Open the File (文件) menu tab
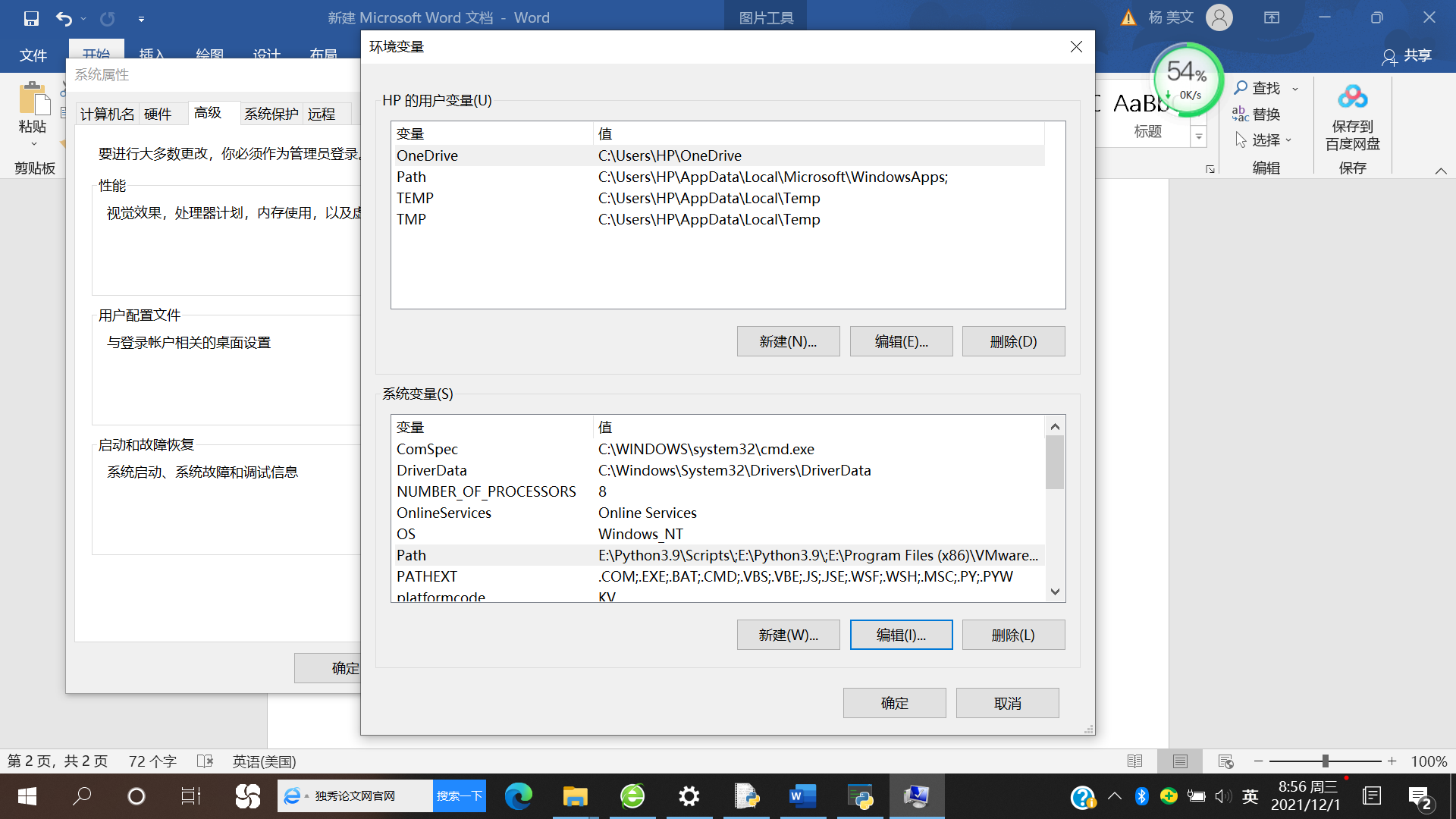The image size is (1456, 819). (x=33, y=55)
